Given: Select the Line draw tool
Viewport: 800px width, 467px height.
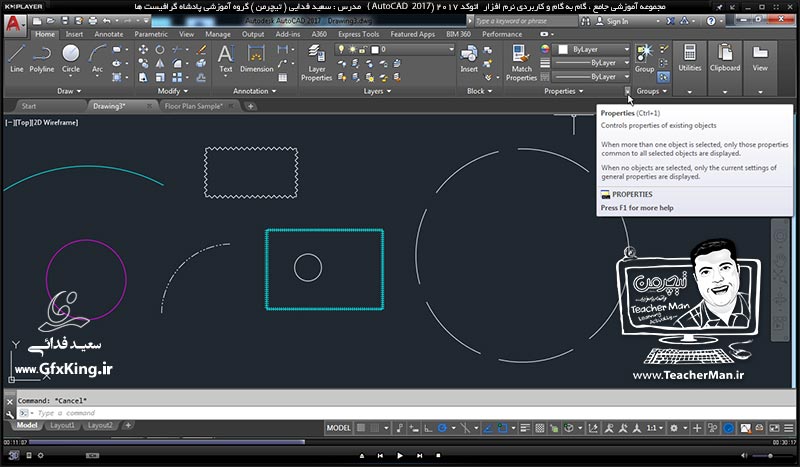Looking at the screenshot, I should click(16, 58).
